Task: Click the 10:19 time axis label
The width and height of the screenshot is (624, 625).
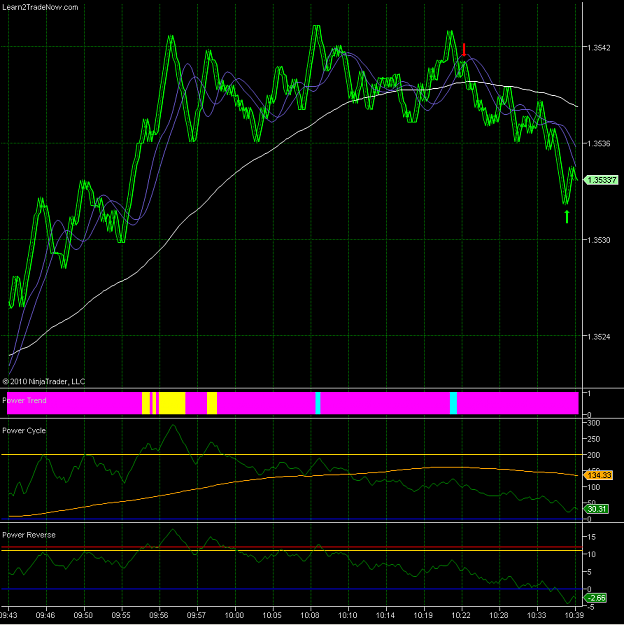Action: click(x=423, y=615)
